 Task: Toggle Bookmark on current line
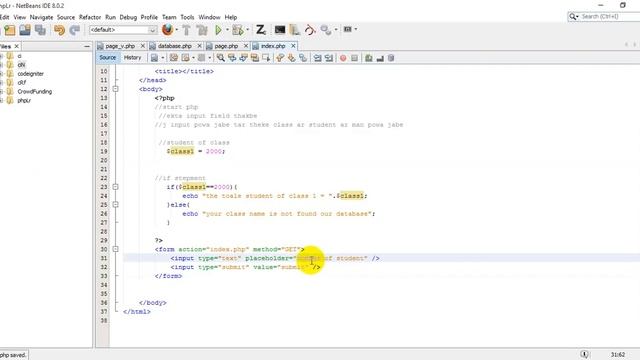coord(303,58)
